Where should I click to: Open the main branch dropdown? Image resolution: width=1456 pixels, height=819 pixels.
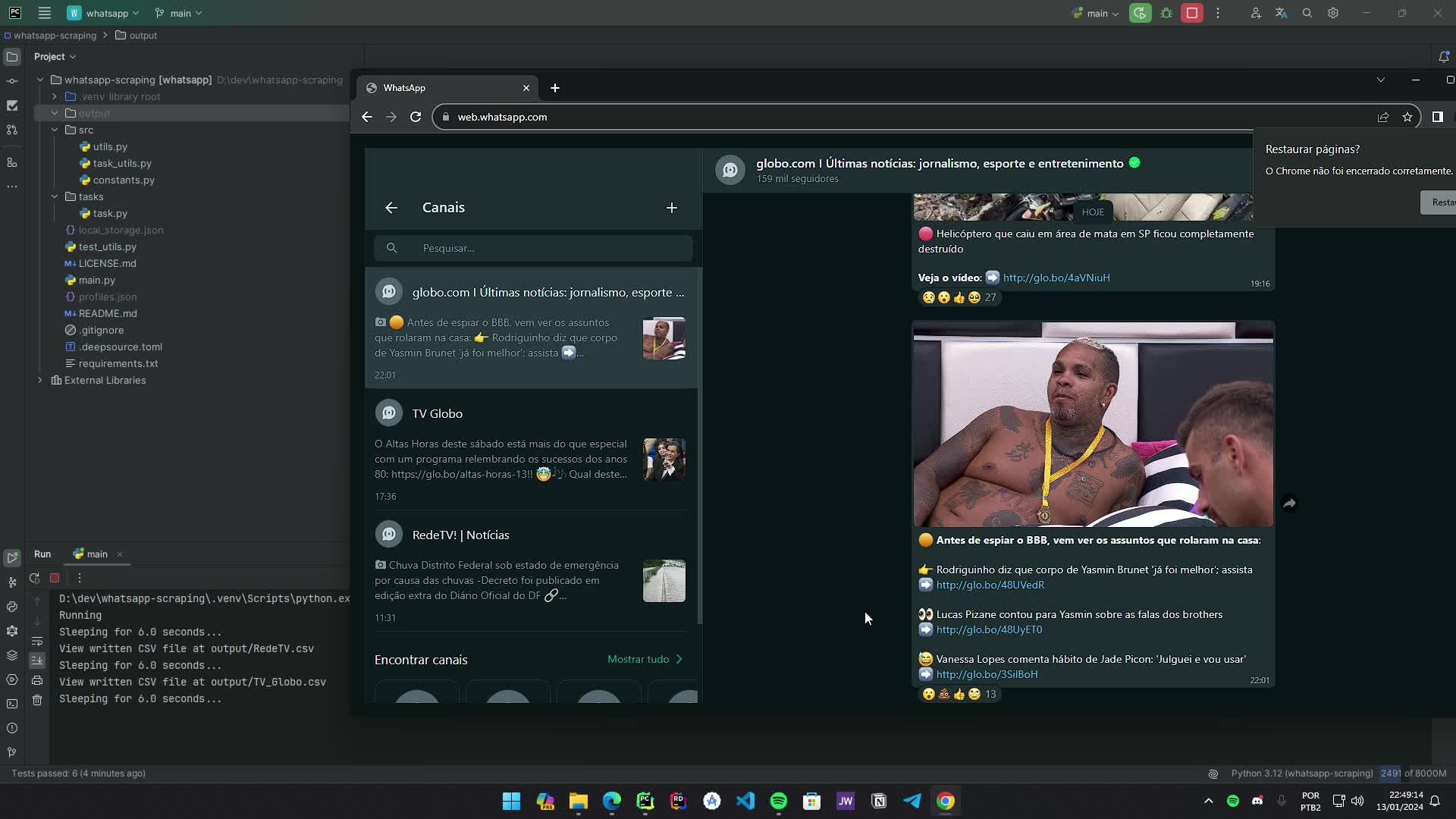179,13
